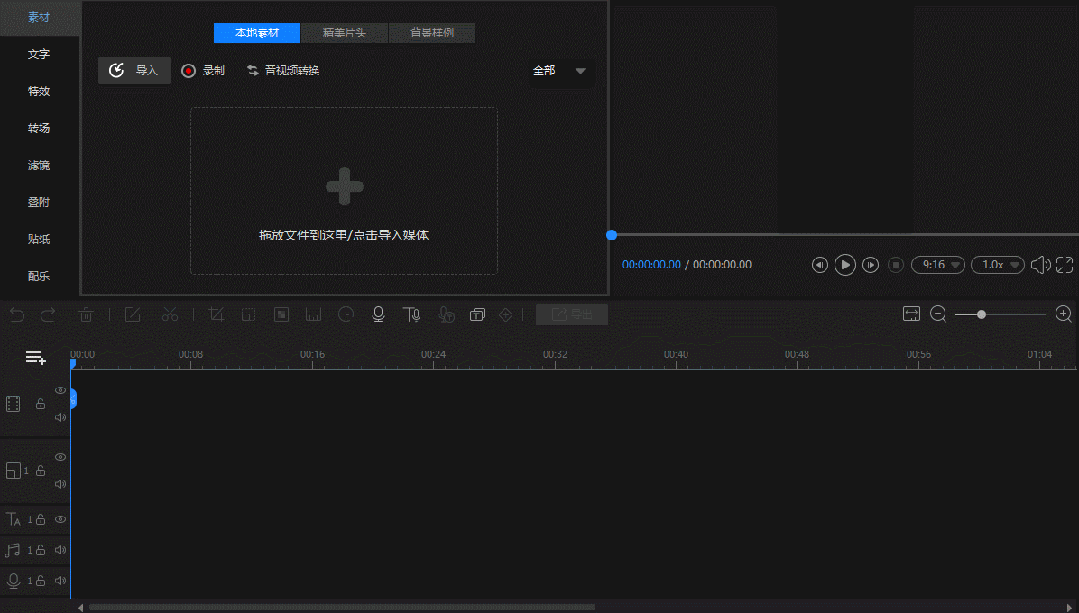This screenshot has height=613, width=1079.
Task: Expand the 全部 media filter dropdown
Action: 559,71
